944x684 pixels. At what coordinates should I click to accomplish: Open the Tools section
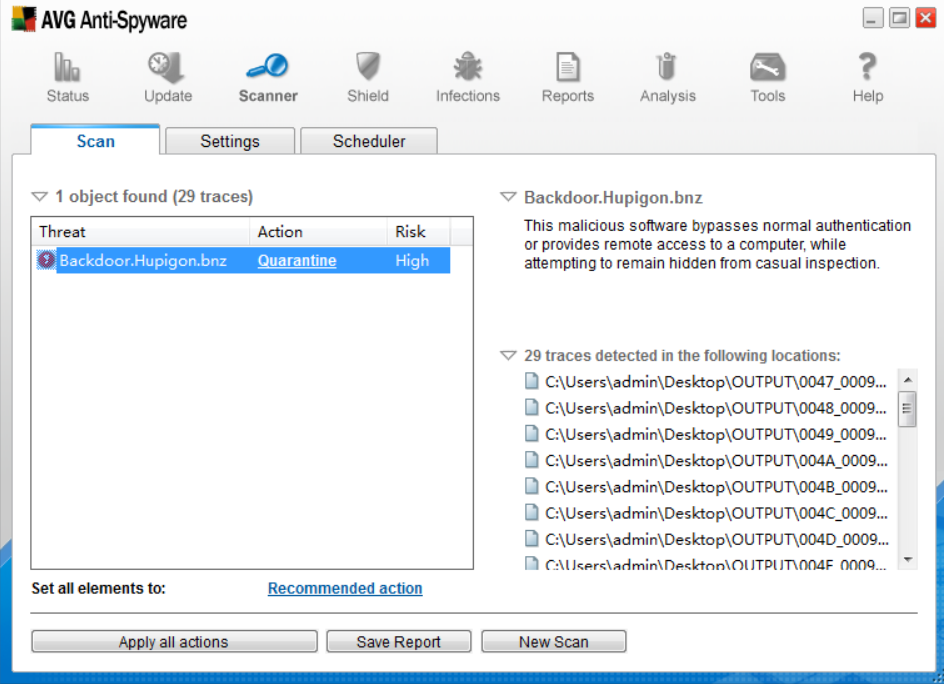click(x=768, y=77)
